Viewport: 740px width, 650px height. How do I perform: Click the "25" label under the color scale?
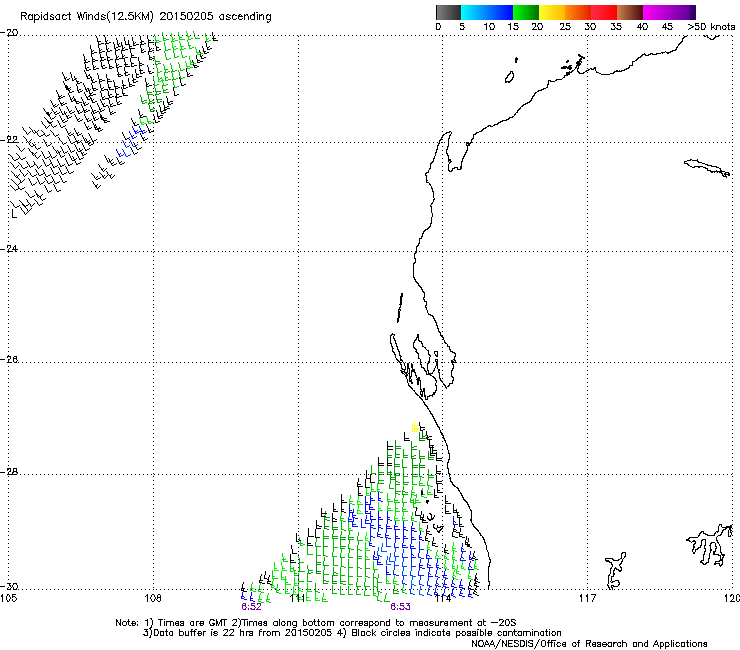[565, 27]
